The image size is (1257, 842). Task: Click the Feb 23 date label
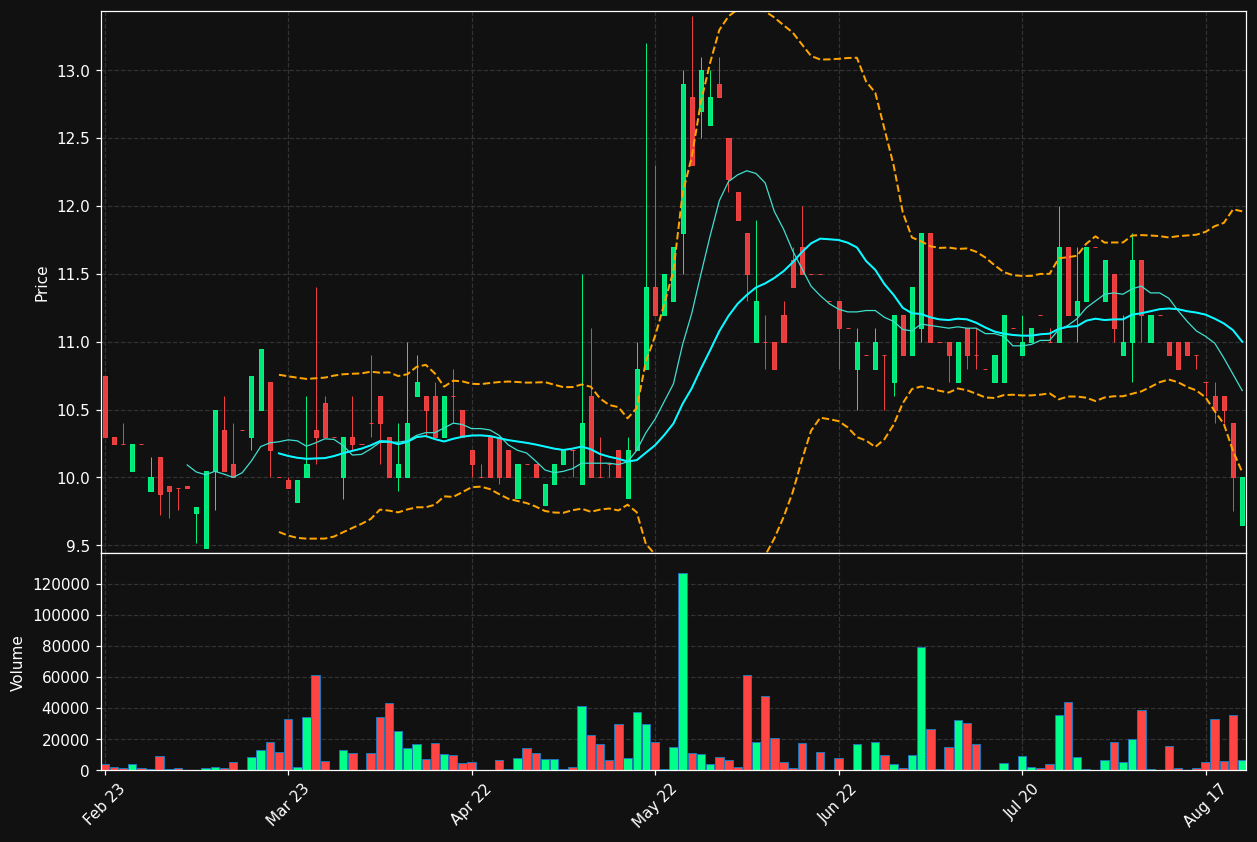103,804
